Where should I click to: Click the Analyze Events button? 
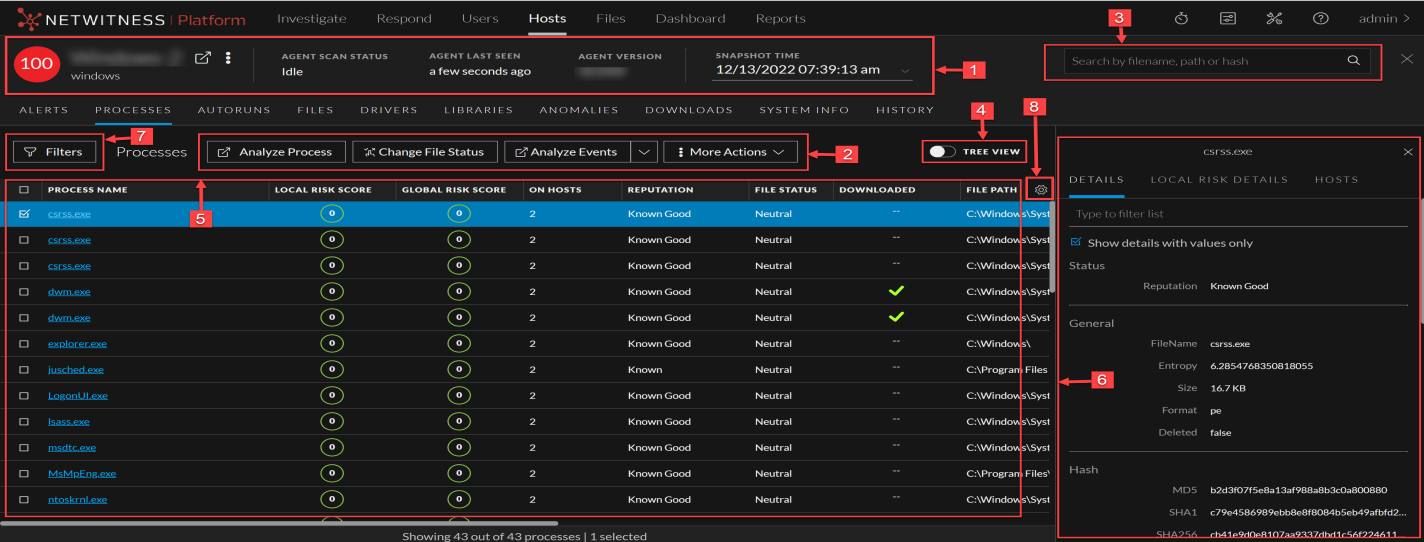pyautogui.click(x=569, y=152)
